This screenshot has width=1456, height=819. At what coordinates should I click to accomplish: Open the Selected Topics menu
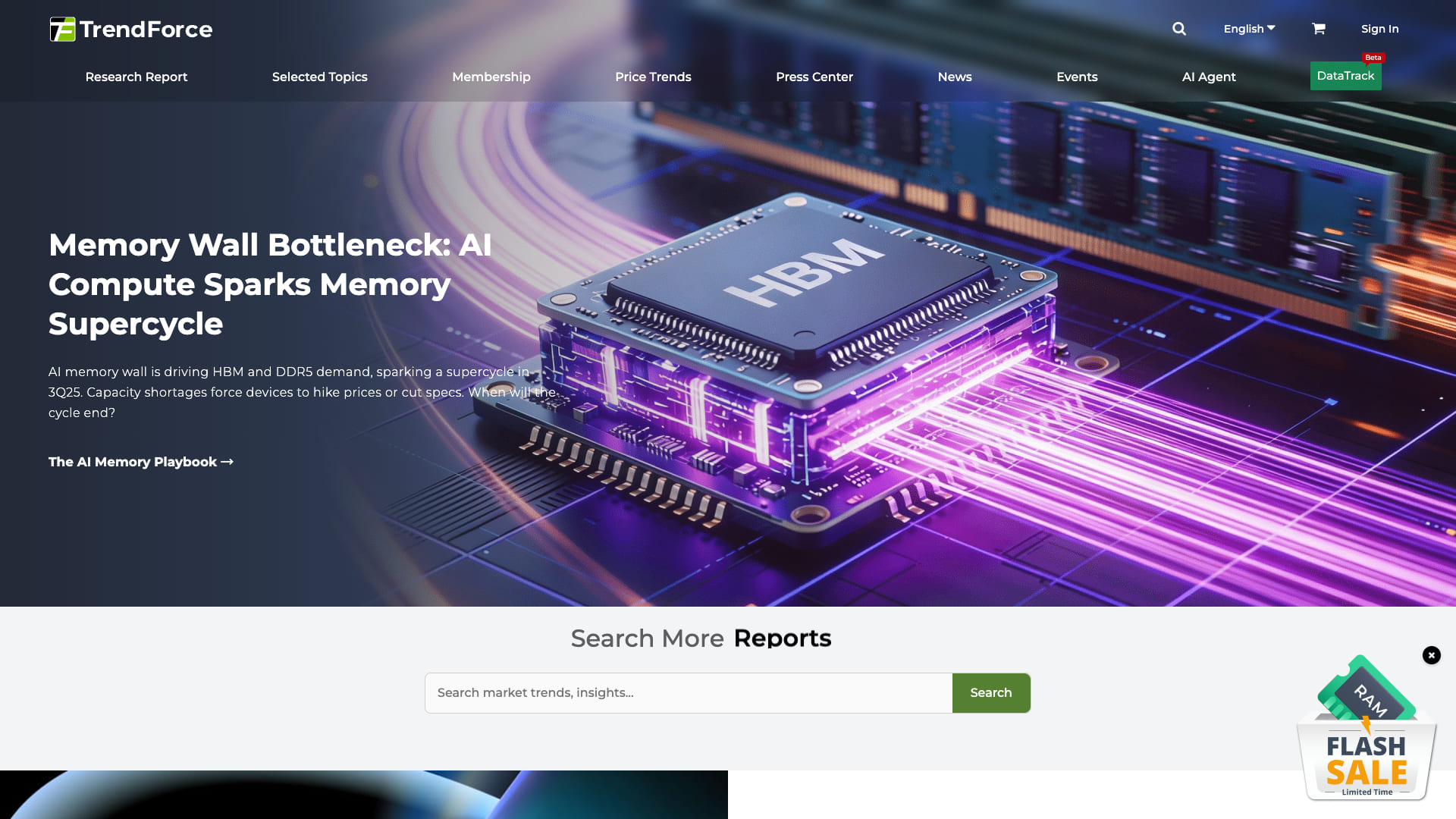pyautogui.click(x=319, y=77)
